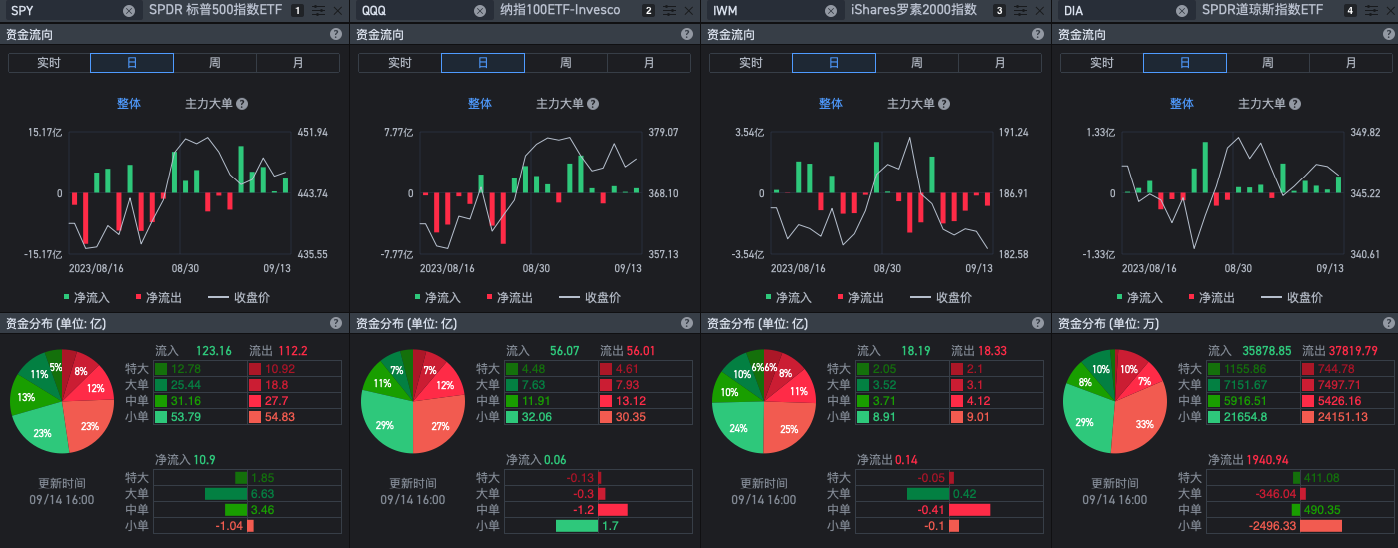Switch DIA panel to 月 view
Image resolution: width=1398 pixels, height=548 pixels.
pos(1352,63)
